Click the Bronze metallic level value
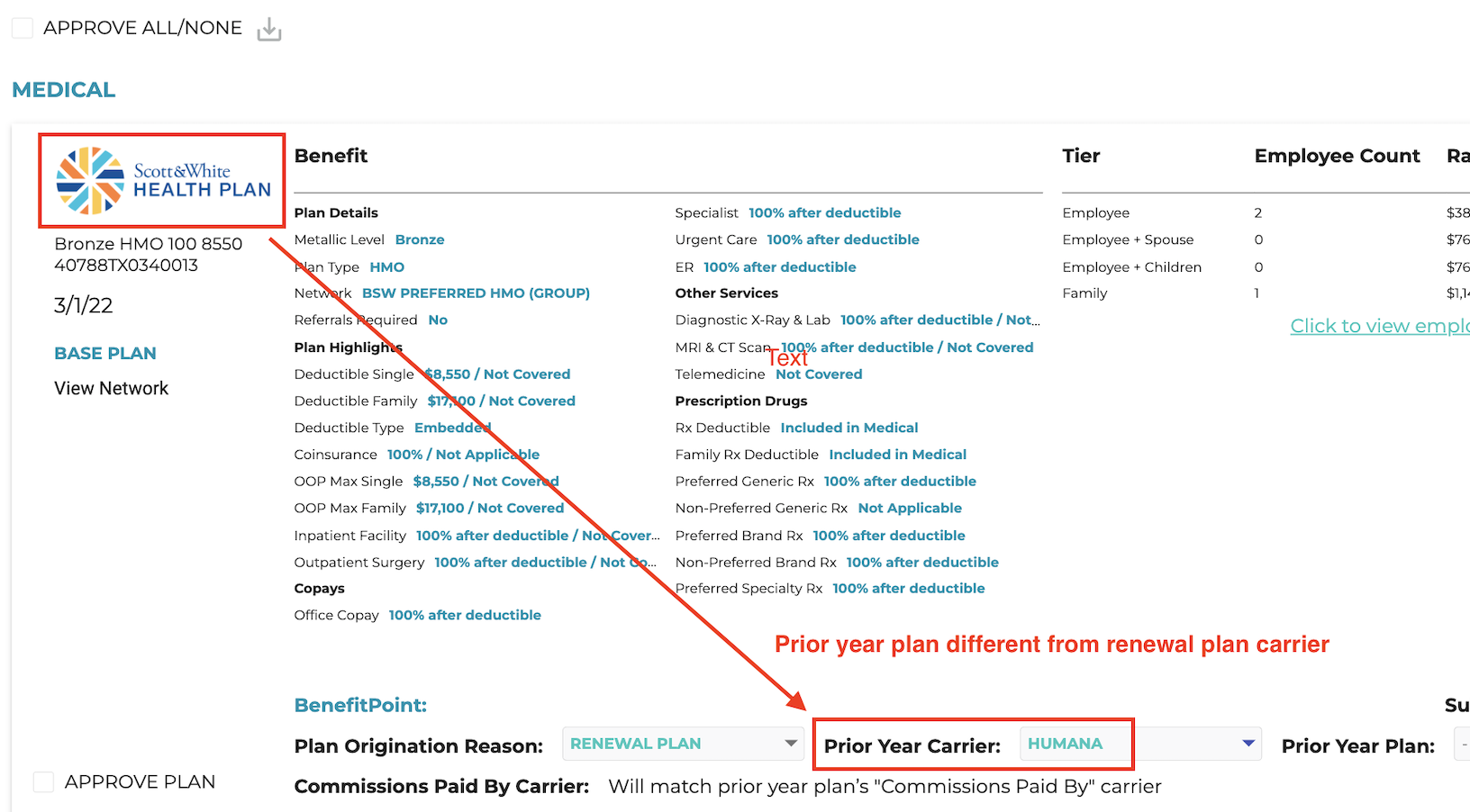Image resolution: width=1470 pixels, height=812 pixels. click(420, 239)
